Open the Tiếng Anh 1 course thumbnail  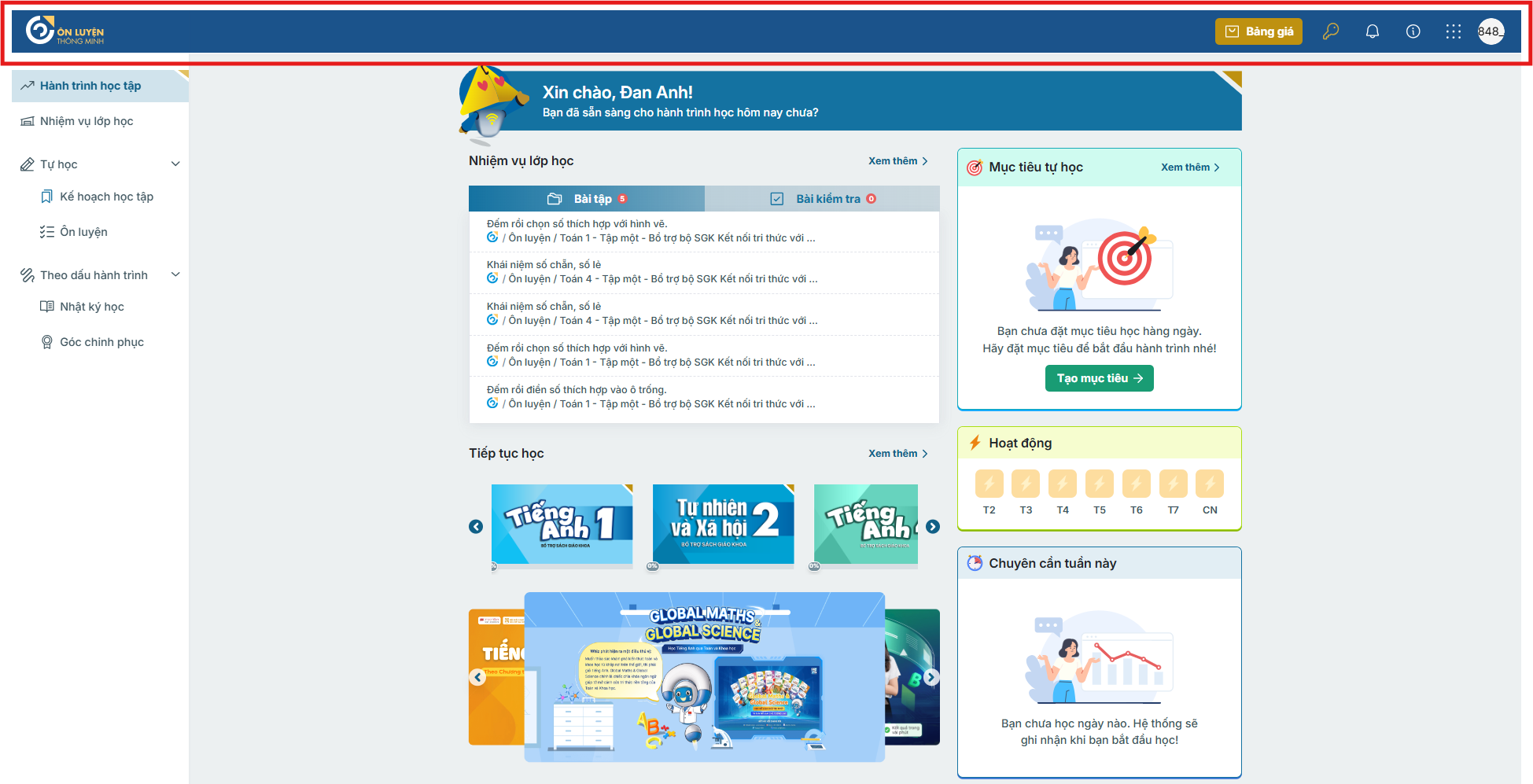(562, 525)
